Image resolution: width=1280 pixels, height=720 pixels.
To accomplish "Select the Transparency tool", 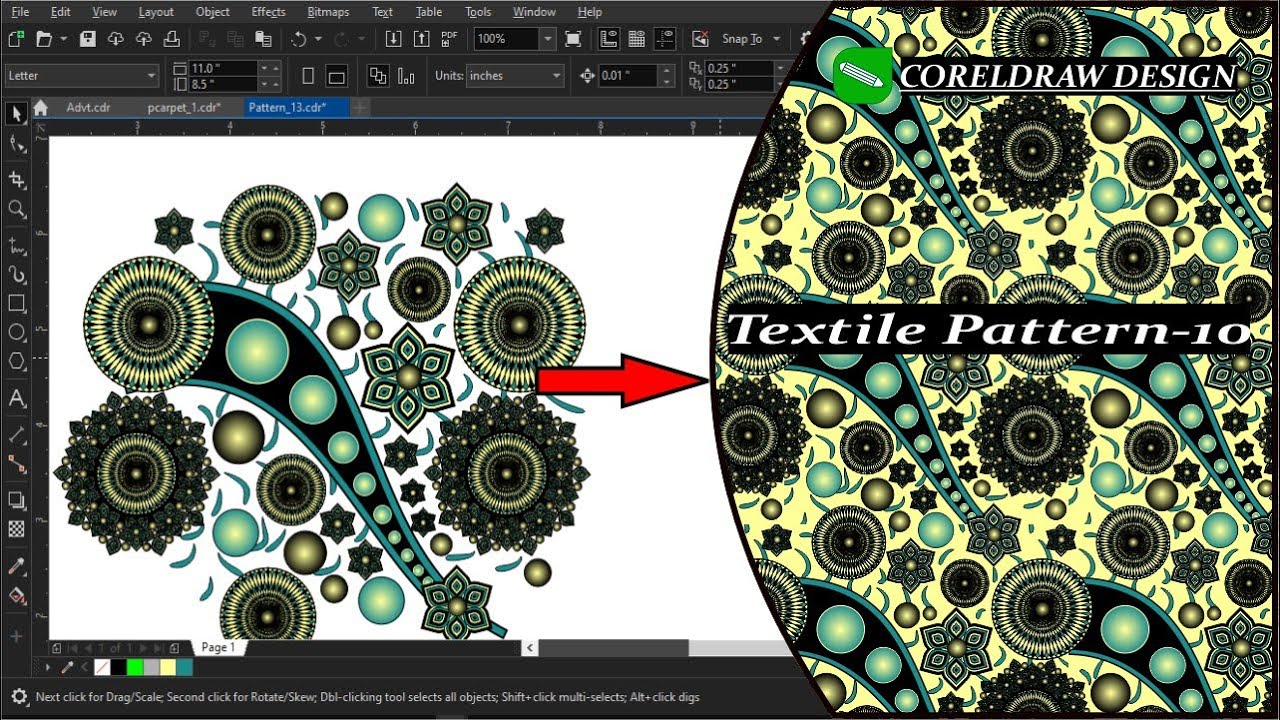I will 16,529.
